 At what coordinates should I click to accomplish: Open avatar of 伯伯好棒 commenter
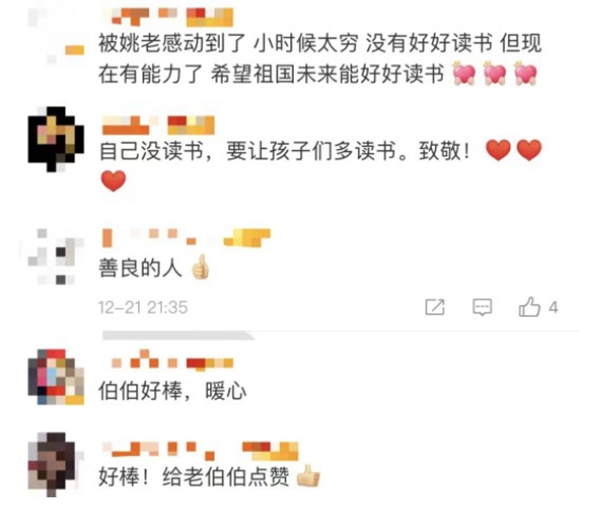click(x=56, y=377)
